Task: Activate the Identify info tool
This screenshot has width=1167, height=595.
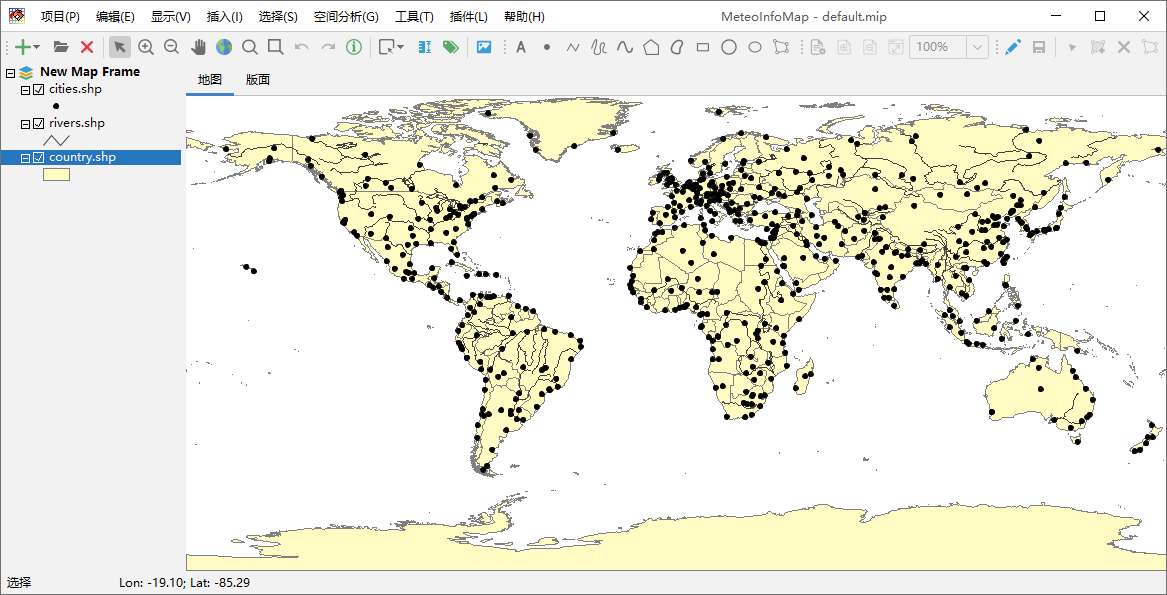Action: pyautogui.click(x=354, y=47)
